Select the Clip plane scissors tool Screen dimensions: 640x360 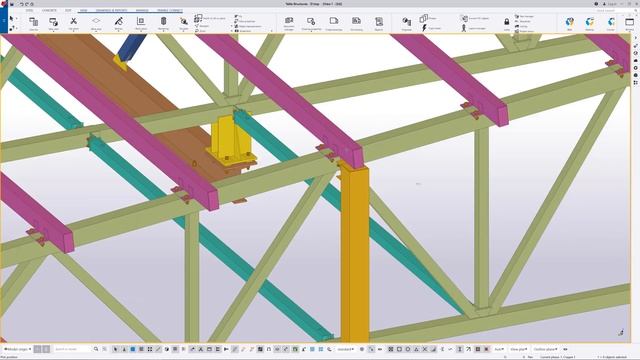click(x=73, y=23)
